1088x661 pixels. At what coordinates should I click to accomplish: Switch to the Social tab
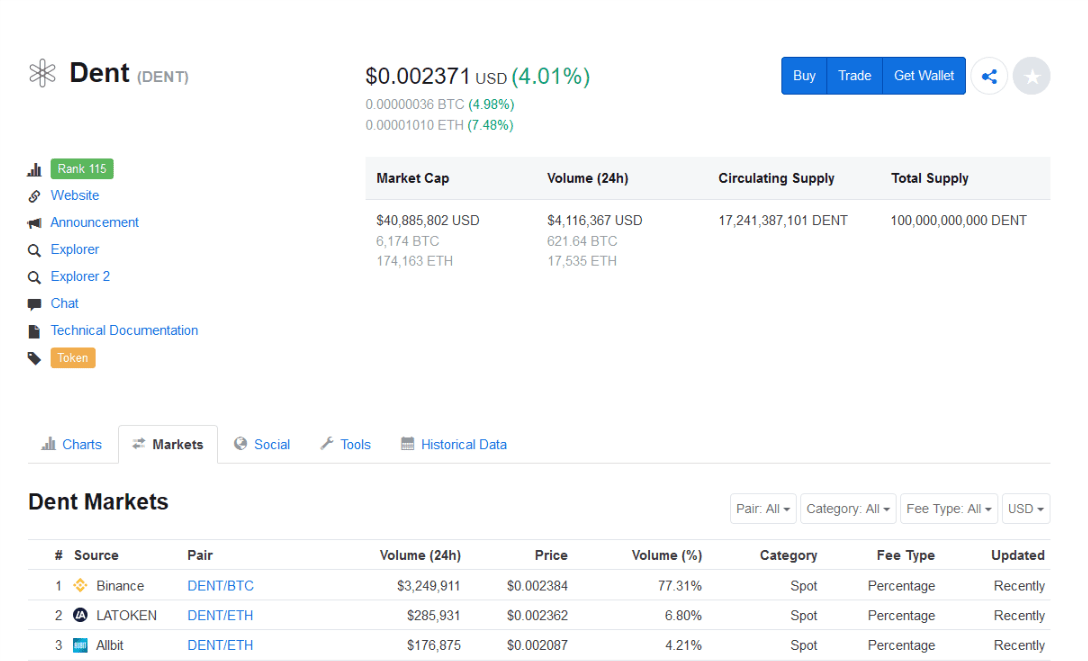[262, 445]
